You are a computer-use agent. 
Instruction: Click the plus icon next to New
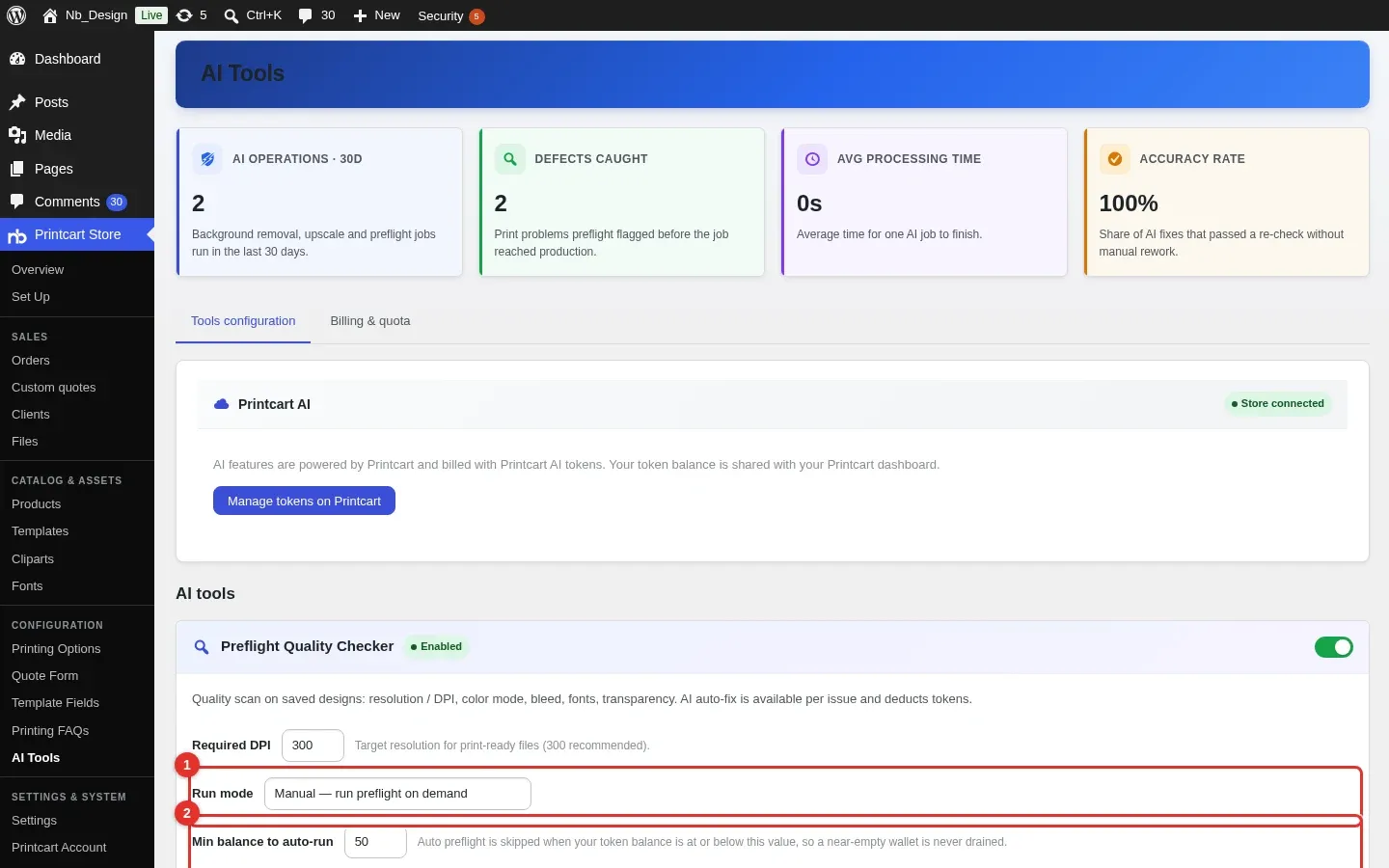(x=360, y=15)
